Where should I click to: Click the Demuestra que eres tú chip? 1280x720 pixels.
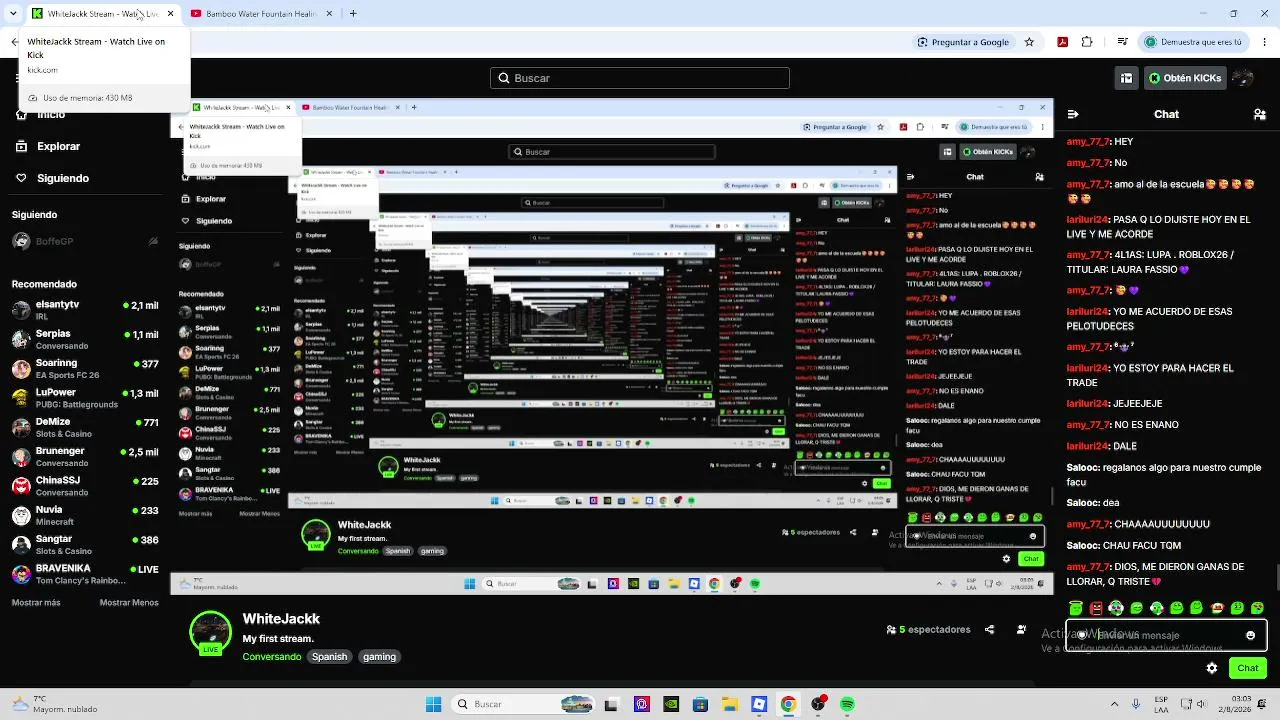[x=1194, y=42]
